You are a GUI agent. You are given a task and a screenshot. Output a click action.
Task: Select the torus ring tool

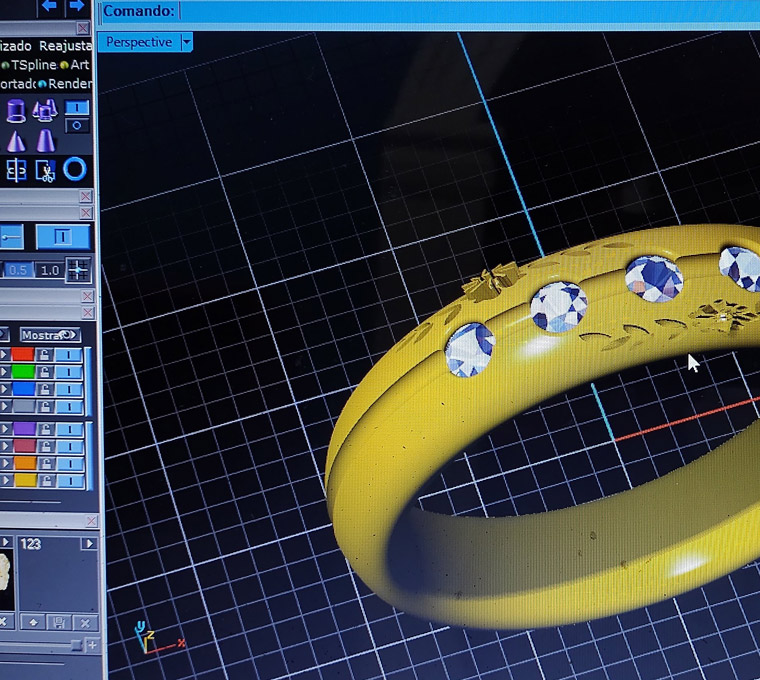click(x=75, y=169)
